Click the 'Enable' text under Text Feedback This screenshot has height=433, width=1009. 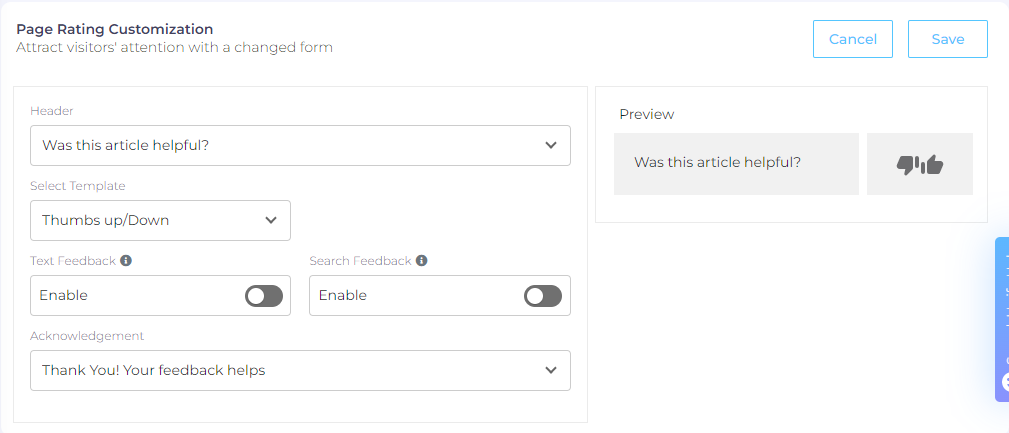64,296
